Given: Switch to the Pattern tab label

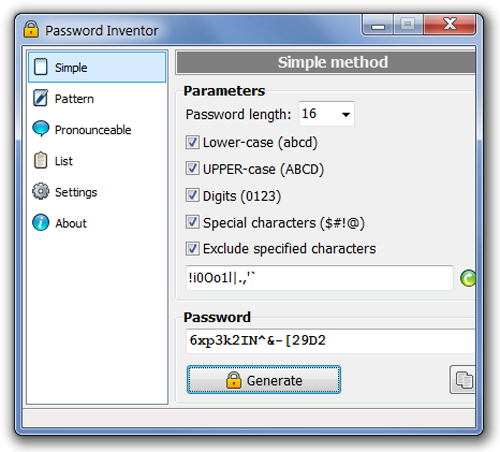Looking at the screenshot, I should [74, 99].
